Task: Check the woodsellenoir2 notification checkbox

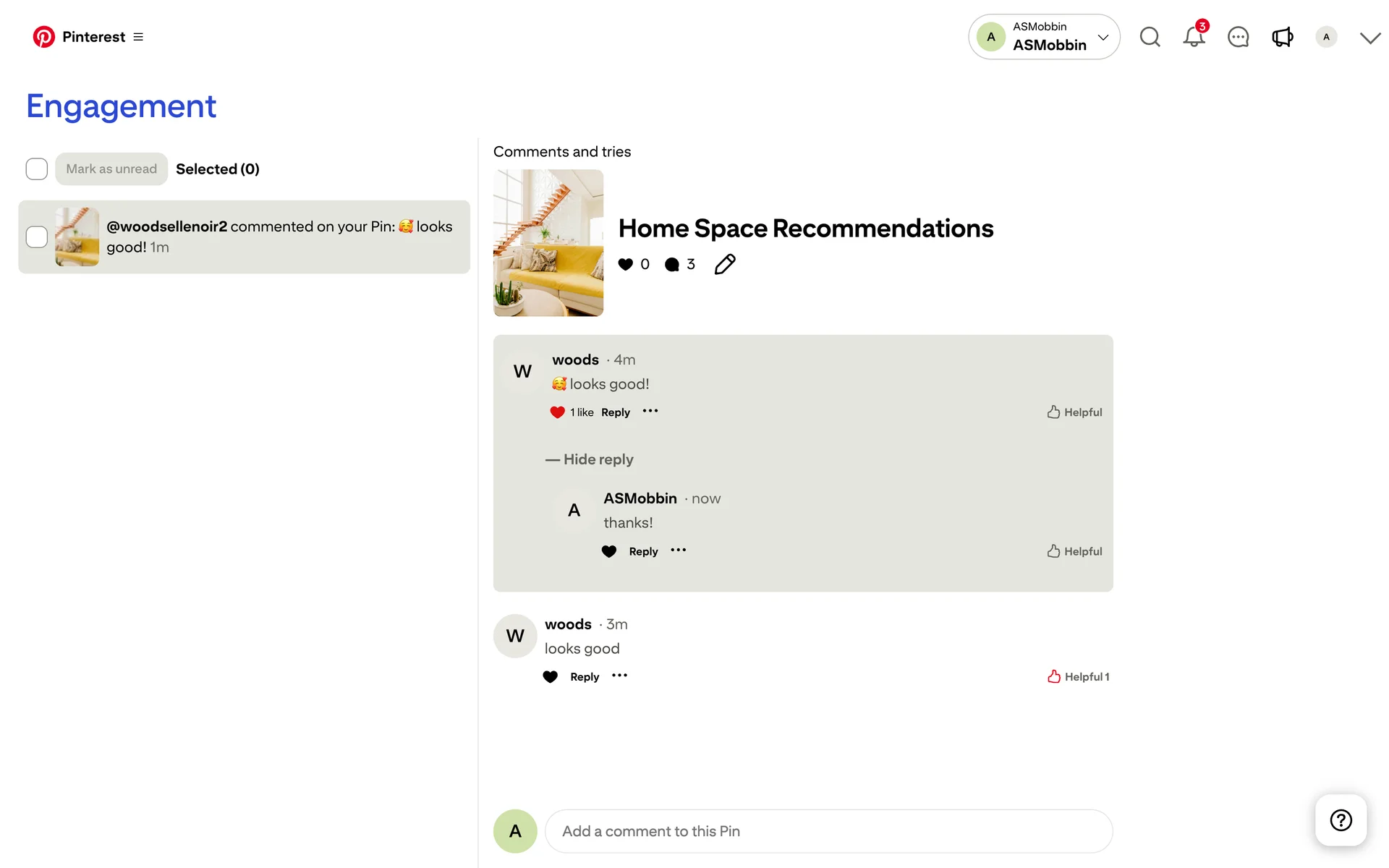Action: click(x=37, y=237)
